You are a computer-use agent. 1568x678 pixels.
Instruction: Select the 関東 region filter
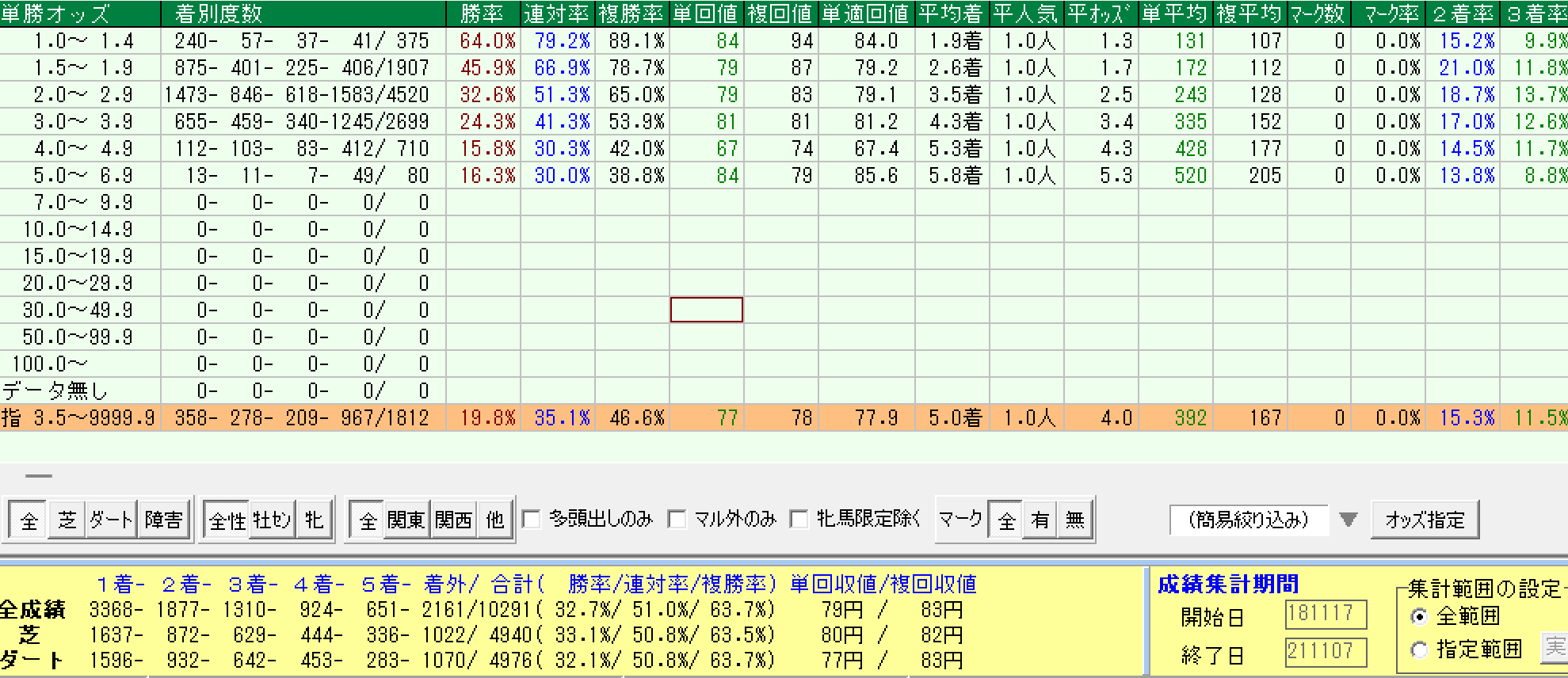pos(406,520)
